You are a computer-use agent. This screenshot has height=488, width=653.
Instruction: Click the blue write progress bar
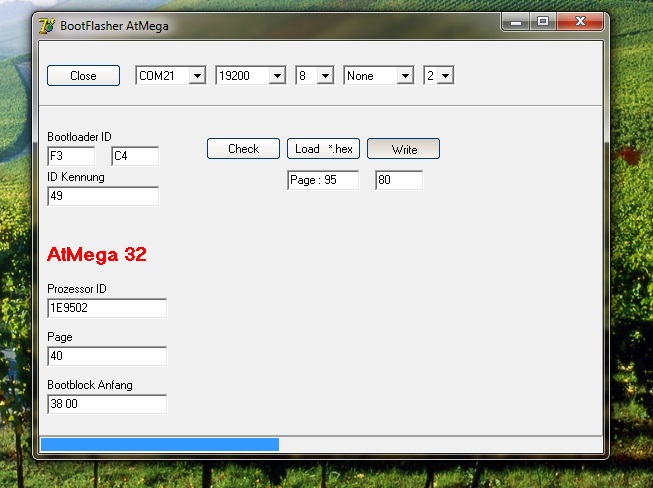[160, 444]
